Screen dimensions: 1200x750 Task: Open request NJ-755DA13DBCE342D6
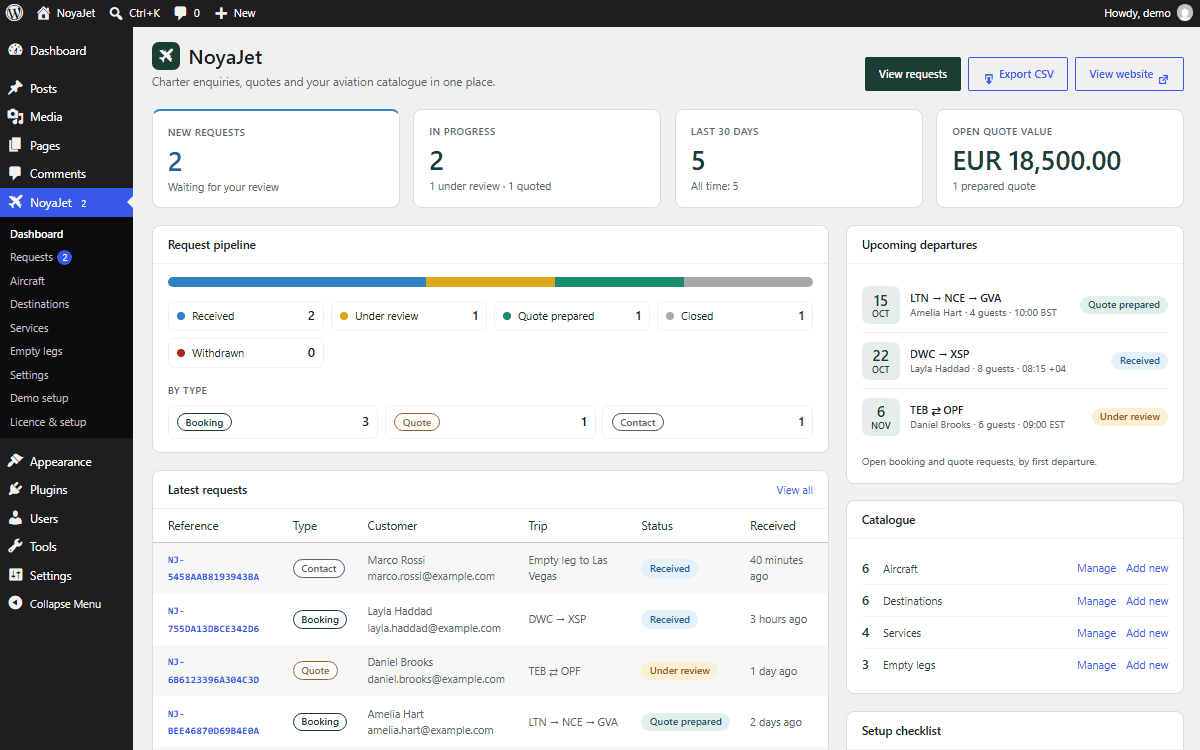(214, 619)
